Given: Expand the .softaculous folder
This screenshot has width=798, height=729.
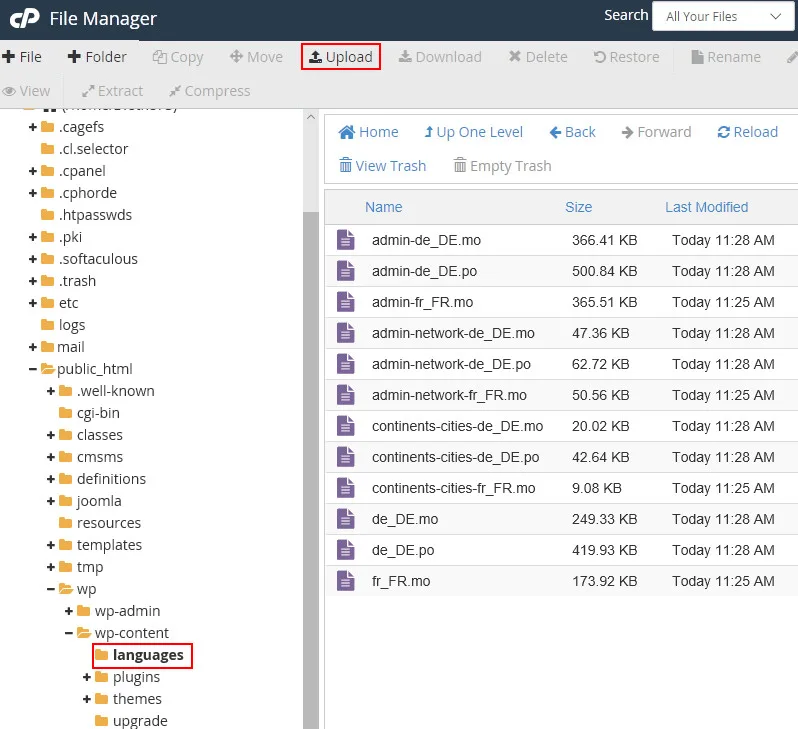Looking at the screenshot, I should (x=33, y=259).
